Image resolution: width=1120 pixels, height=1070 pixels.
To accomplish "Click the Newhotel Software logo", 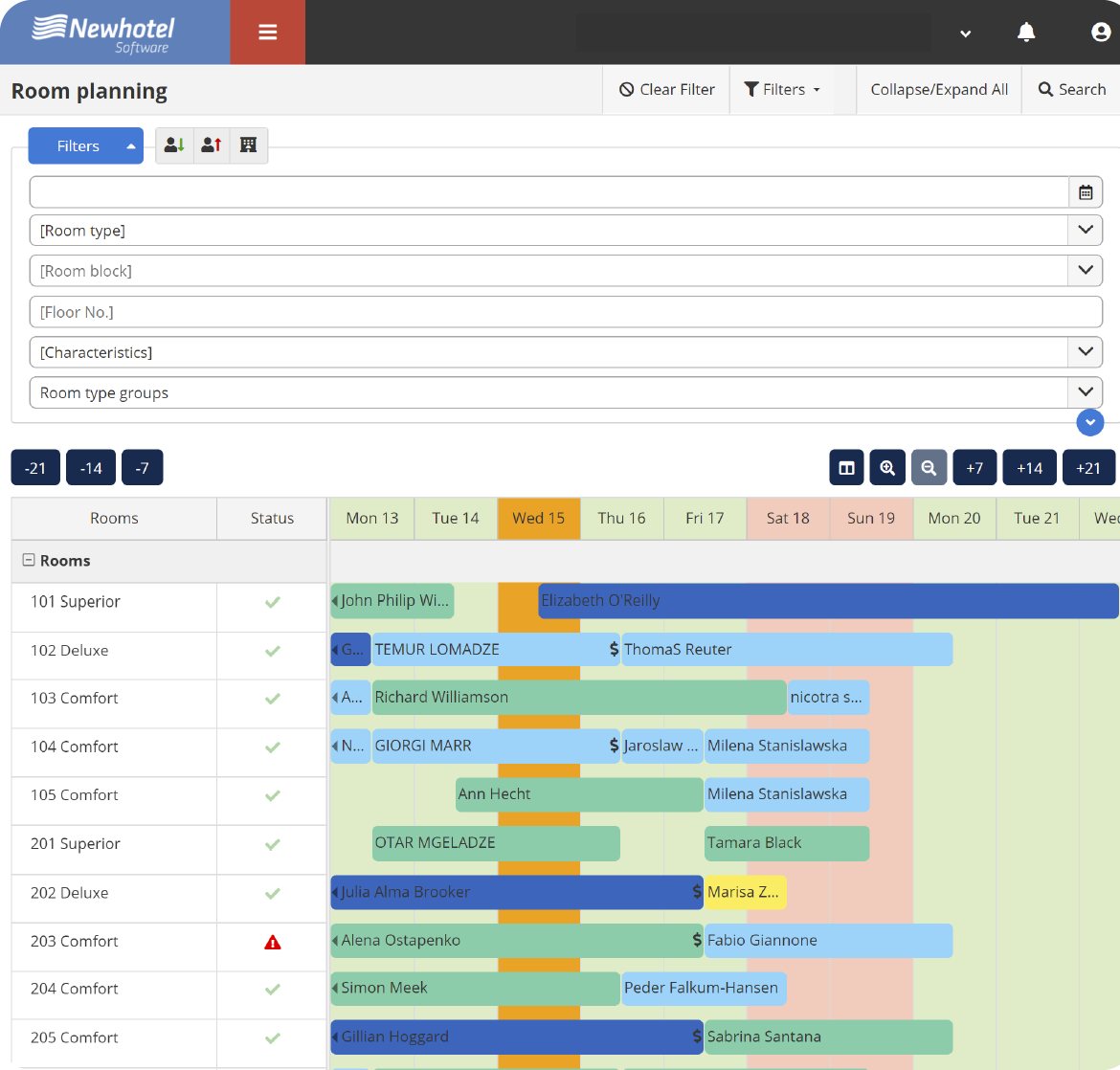I will click(x=103, y=33).
